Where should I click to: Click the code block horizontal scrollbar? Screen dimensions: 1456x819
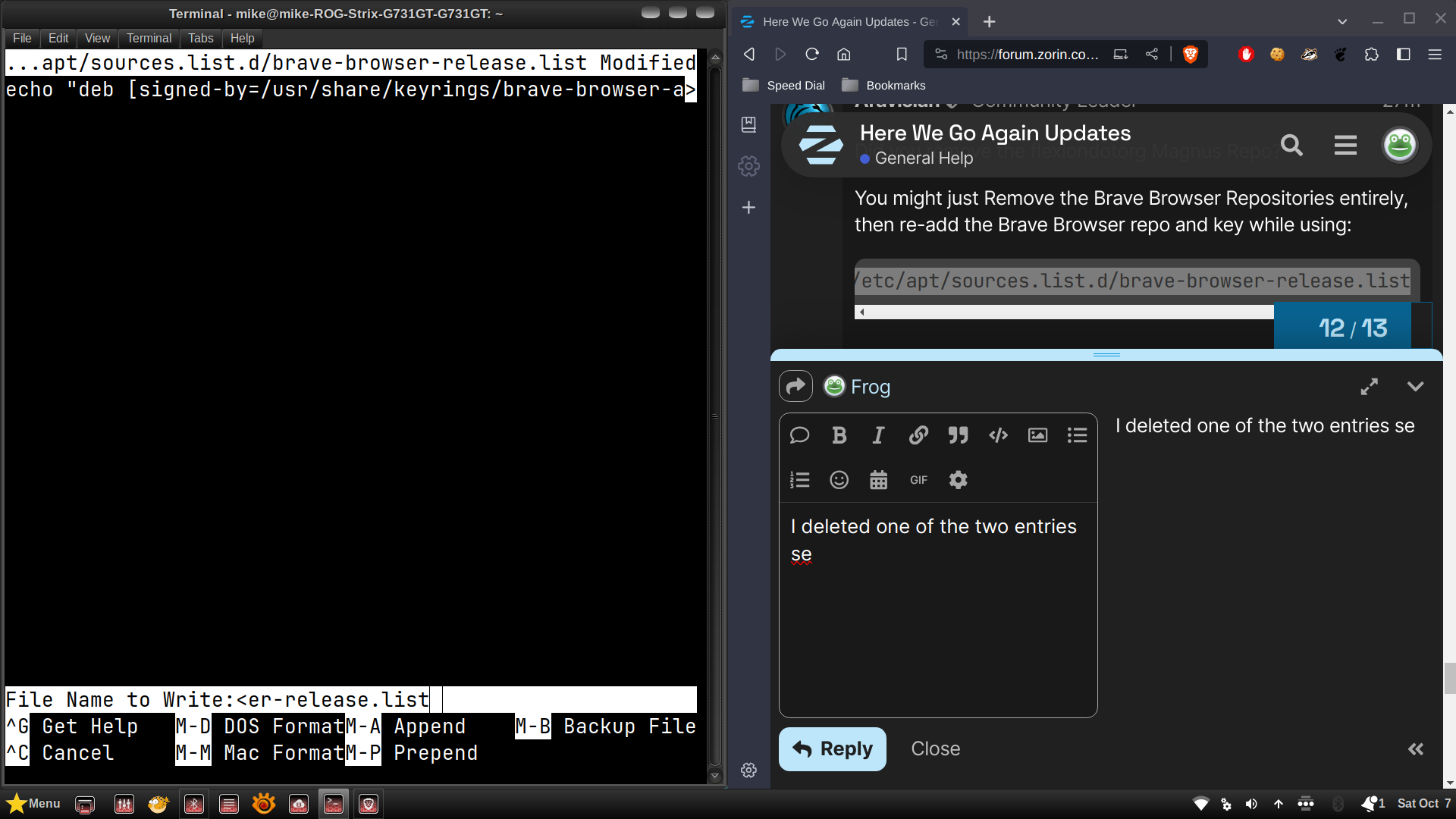tap(1064, 312)
